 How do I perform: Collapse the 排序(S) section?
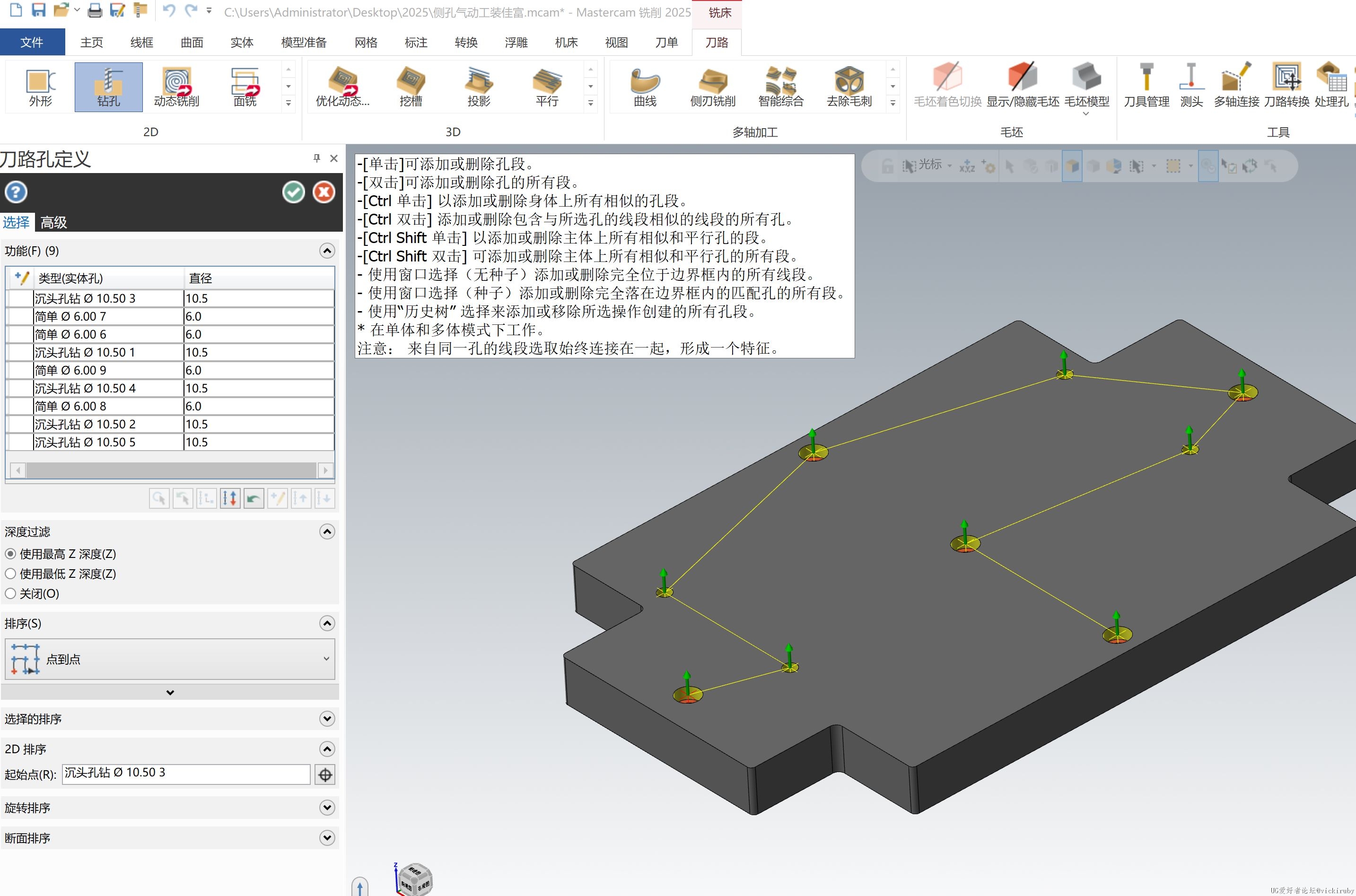(x=327, y=624)
